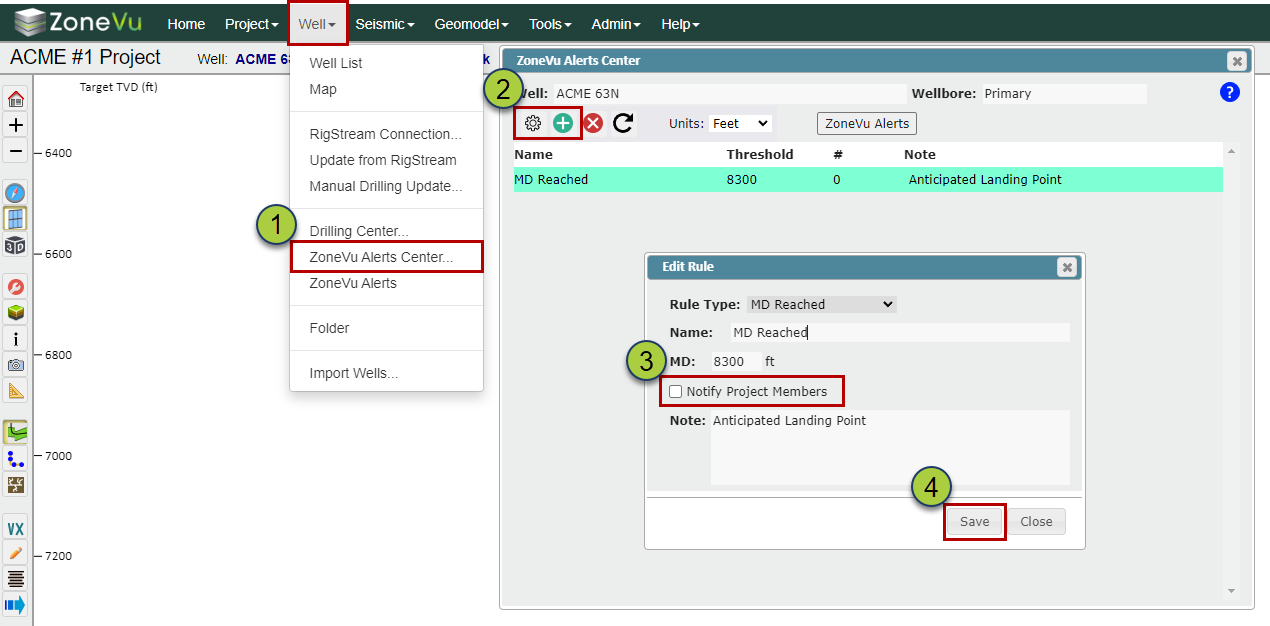Viewport: 1270px width, 626px height.
Task: Save the edited rule
Action: coord(975,521)
